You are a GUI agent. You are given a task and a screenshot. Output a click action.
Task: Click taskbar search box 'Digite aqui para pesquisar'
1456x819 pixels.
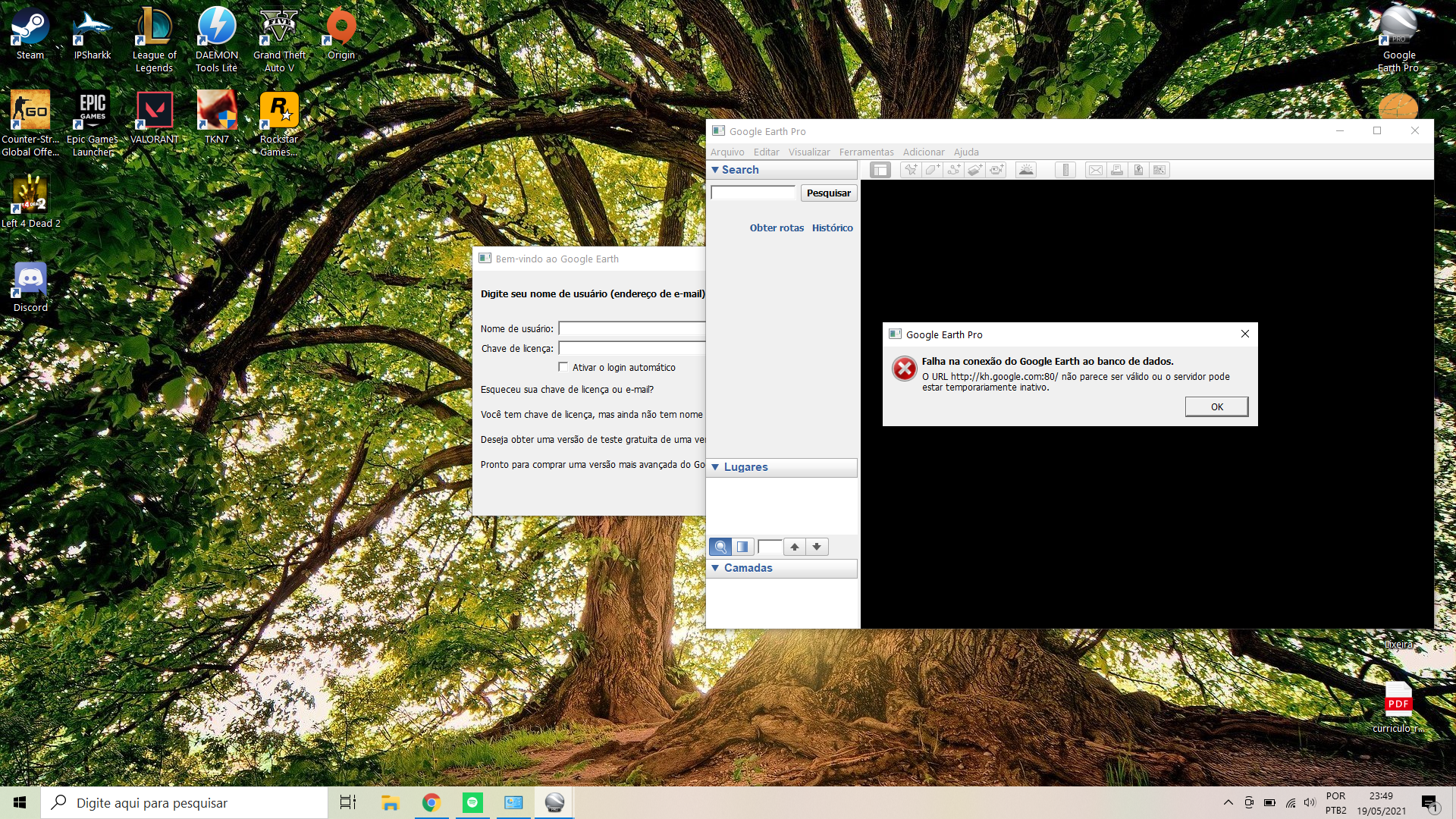pyautogui.click(x=184, y=802)
